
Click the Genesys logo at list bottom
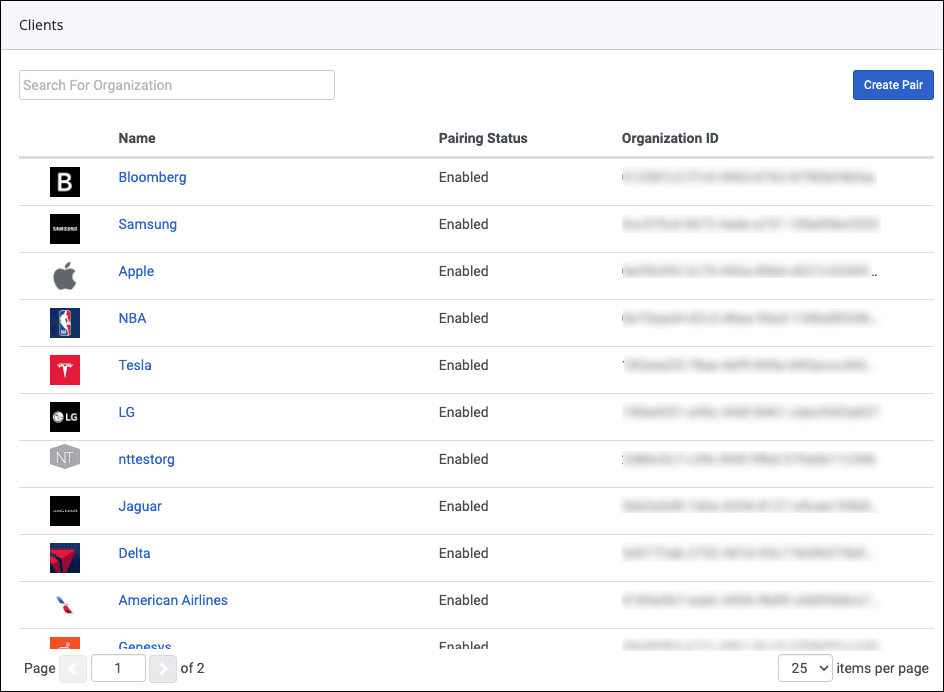(x=64, y=643)
